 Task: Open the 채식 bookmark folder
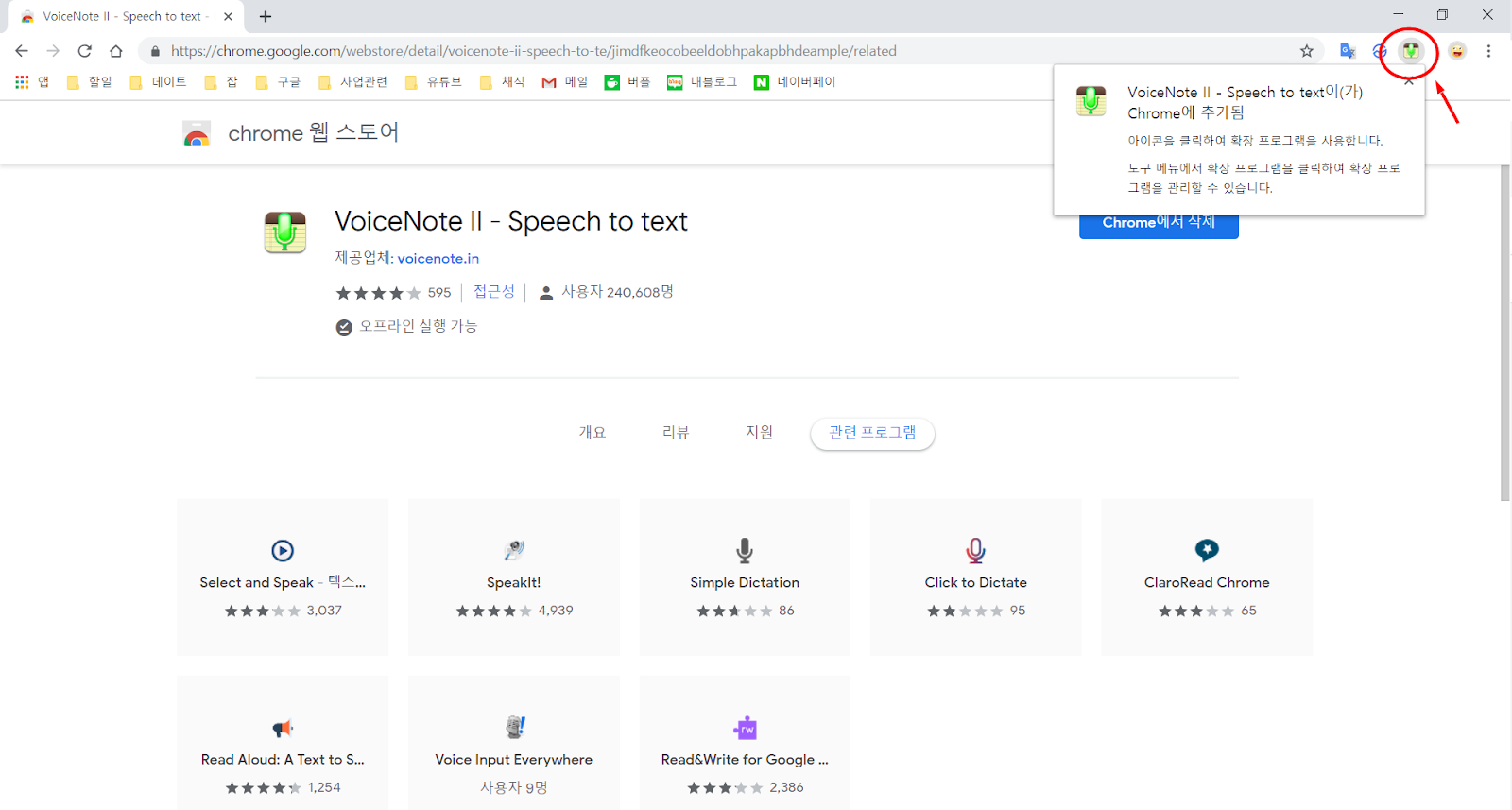point(502,82)
